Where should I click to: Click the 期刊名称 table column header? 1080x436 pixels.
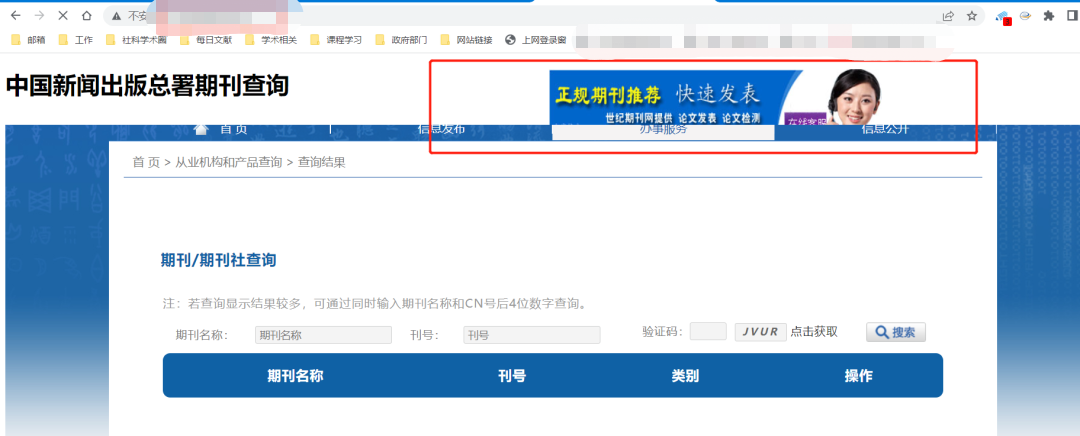[295, 376]
